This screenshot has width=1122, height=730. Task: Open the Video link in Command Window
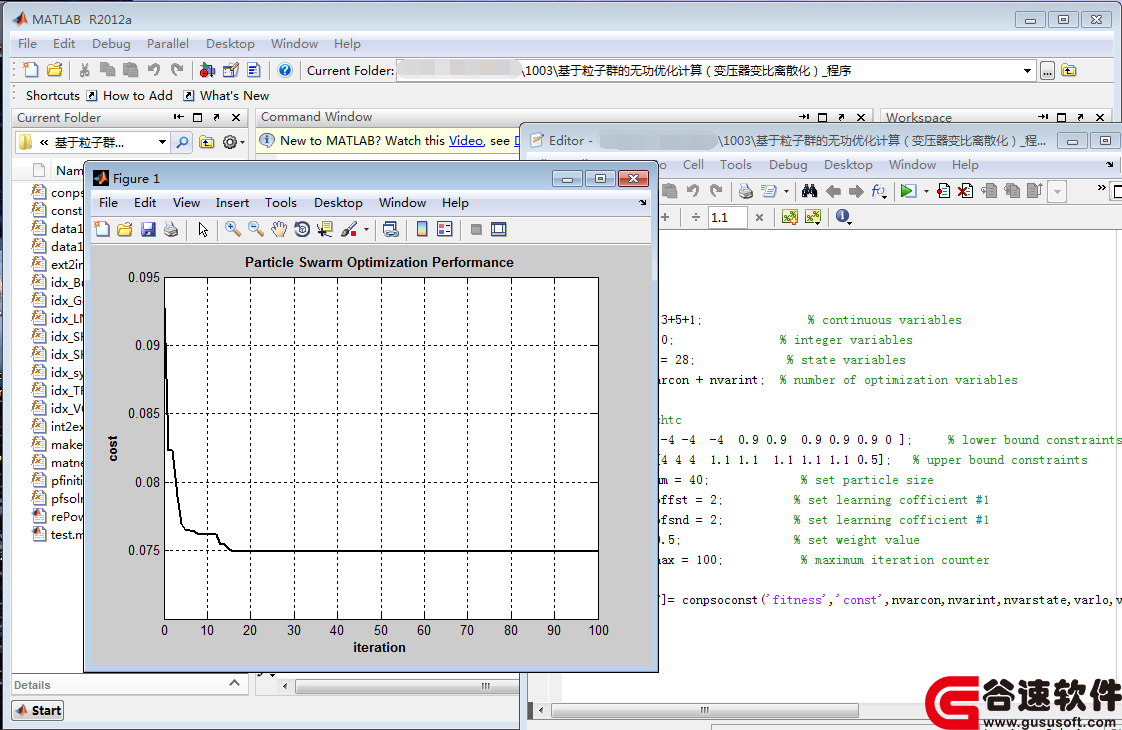466,140
